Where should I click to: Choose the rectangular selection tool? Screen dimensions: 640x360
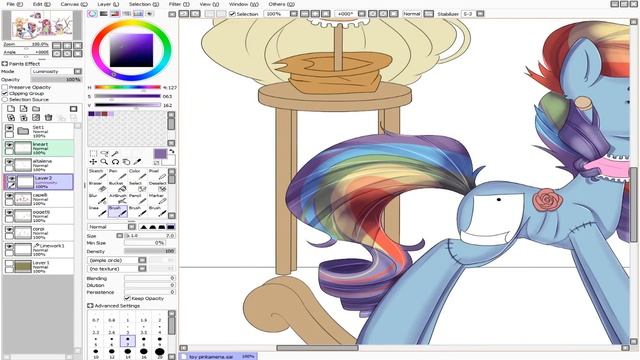(93, 153)
